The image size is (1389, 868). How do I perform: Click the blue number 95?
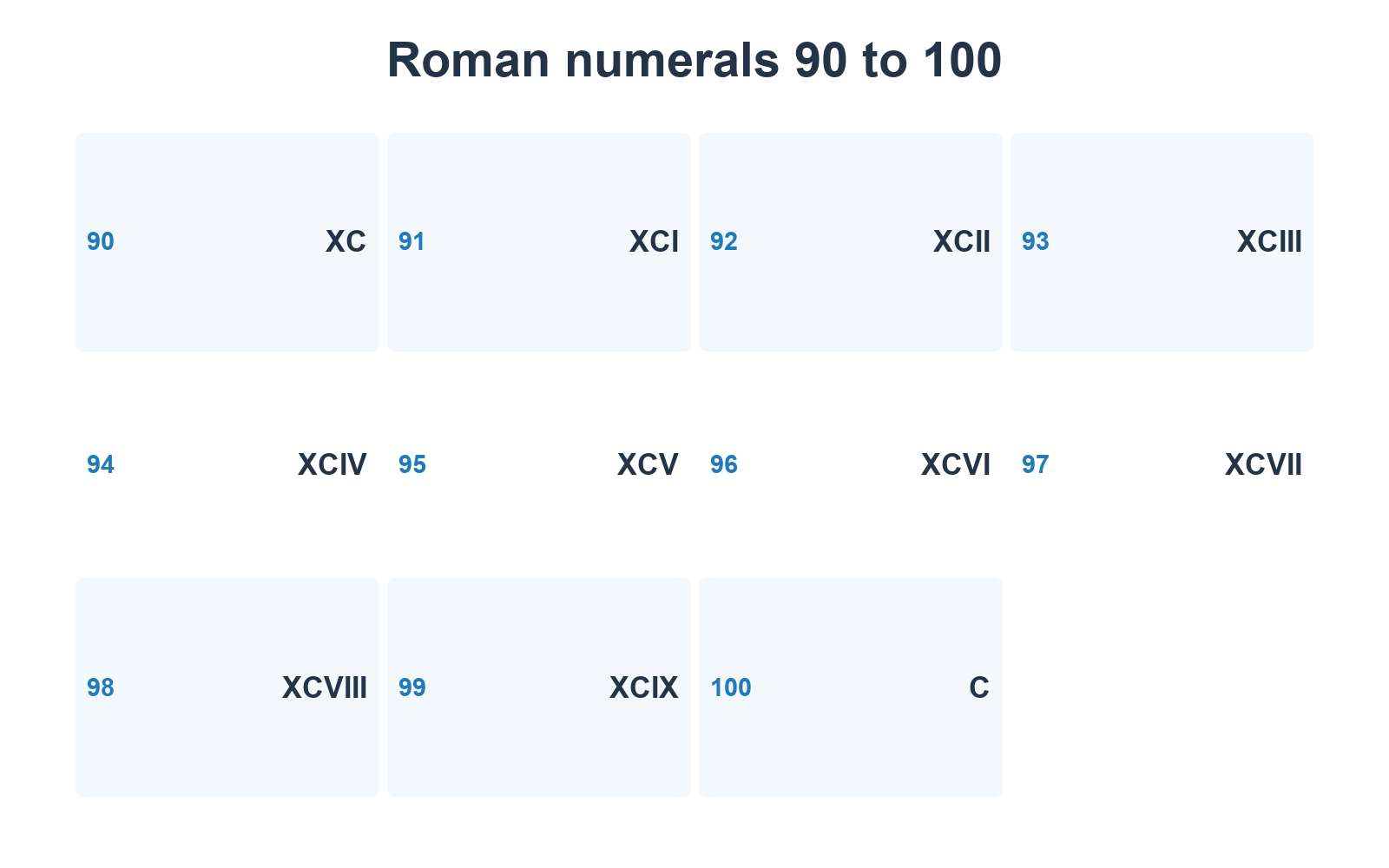[412, 465]
